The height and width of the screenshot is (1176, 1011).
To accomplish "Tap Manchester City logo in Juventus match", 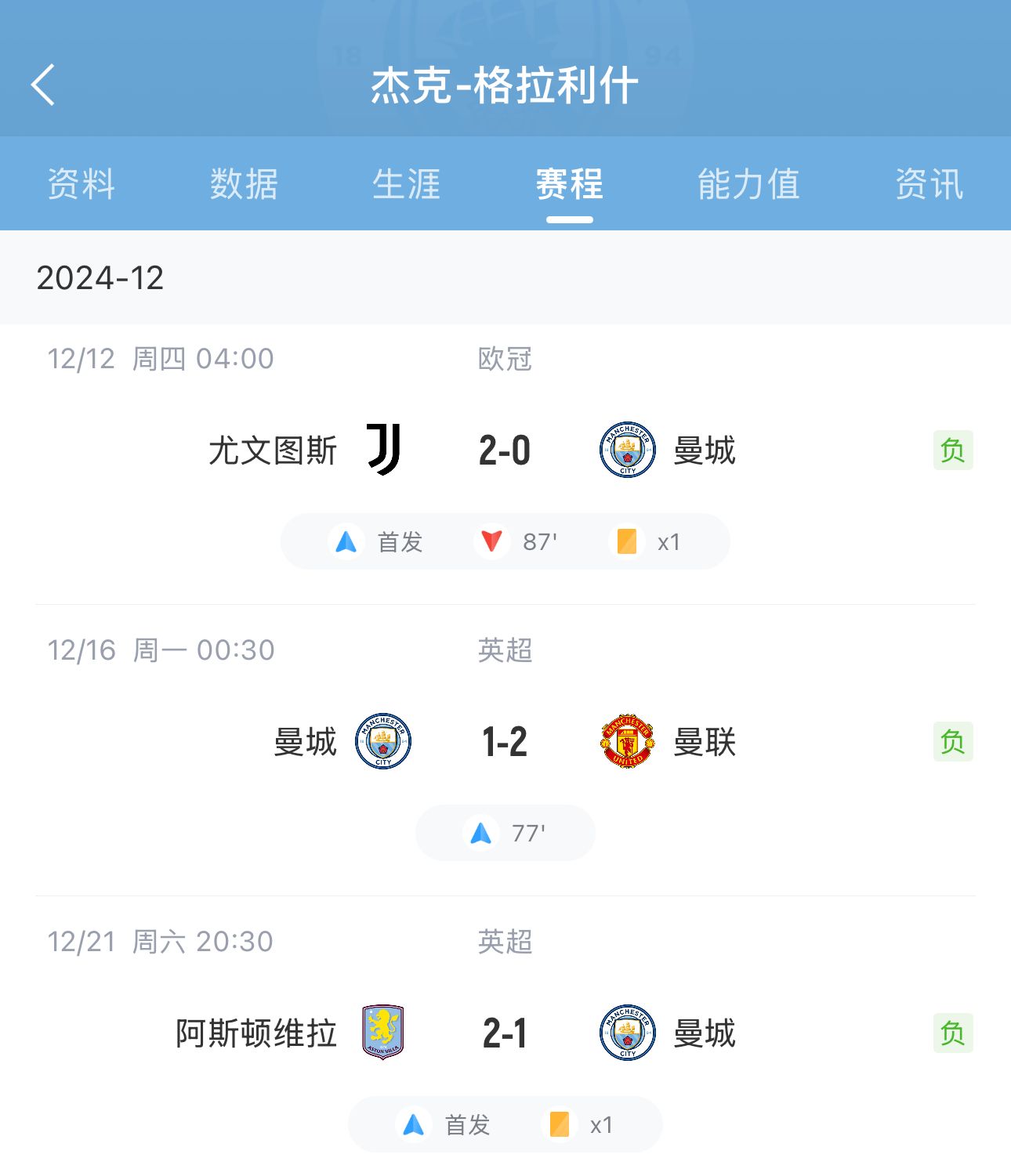I will pos(627,450).
